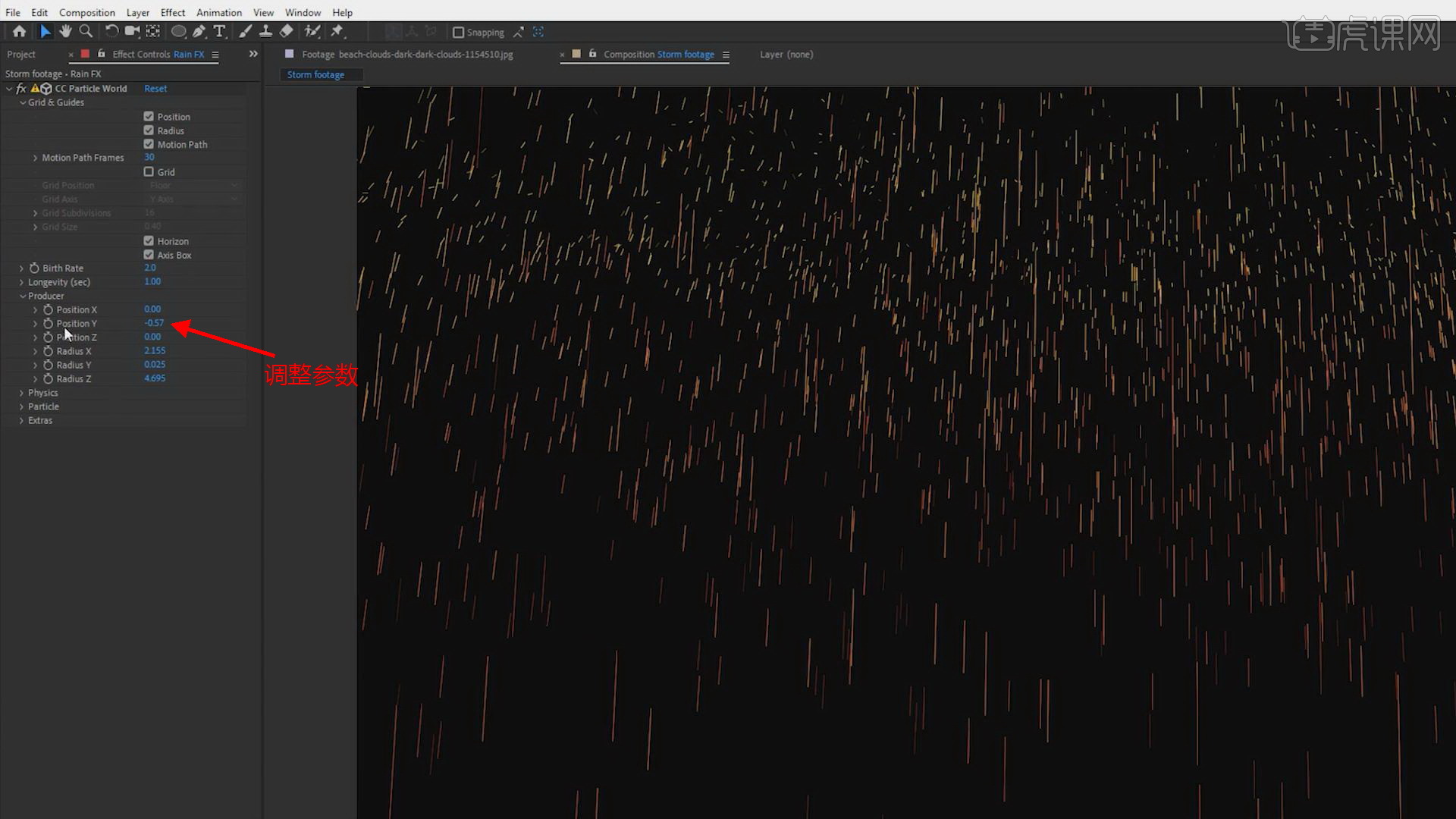Open the Window menu
The width and height of the screenshot is (1456, 819).
pos(303,12)
